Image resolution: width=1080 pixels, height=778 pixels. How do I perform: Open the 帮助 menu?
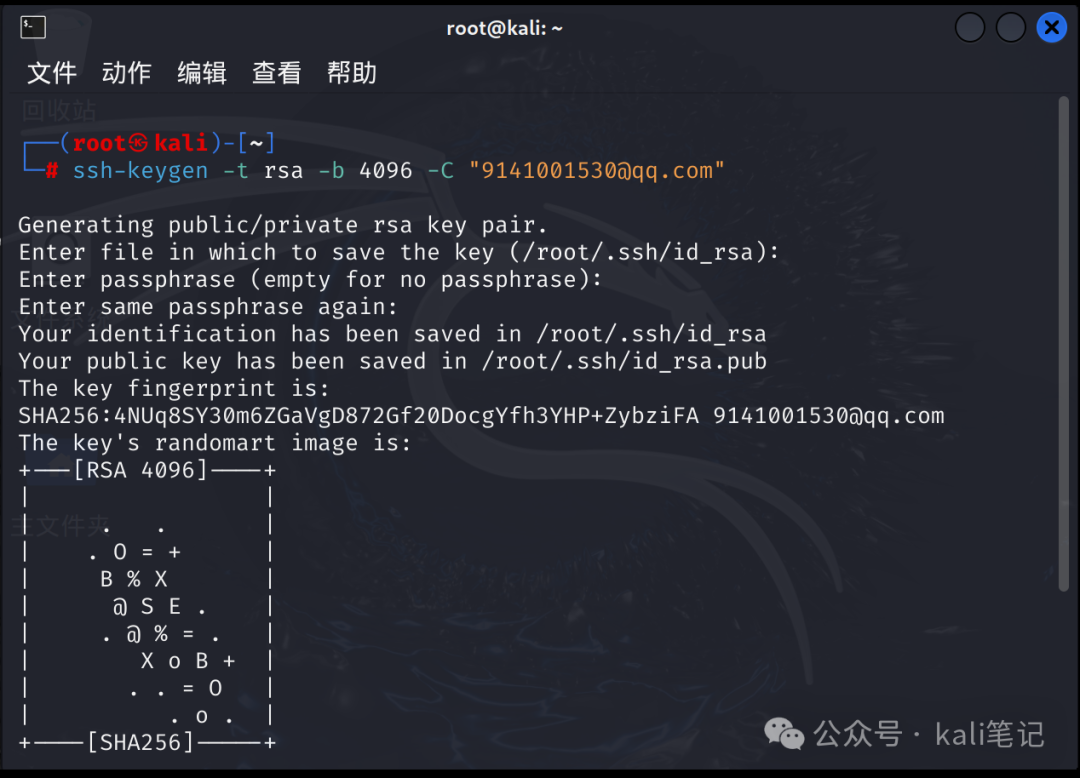(352, 73)
